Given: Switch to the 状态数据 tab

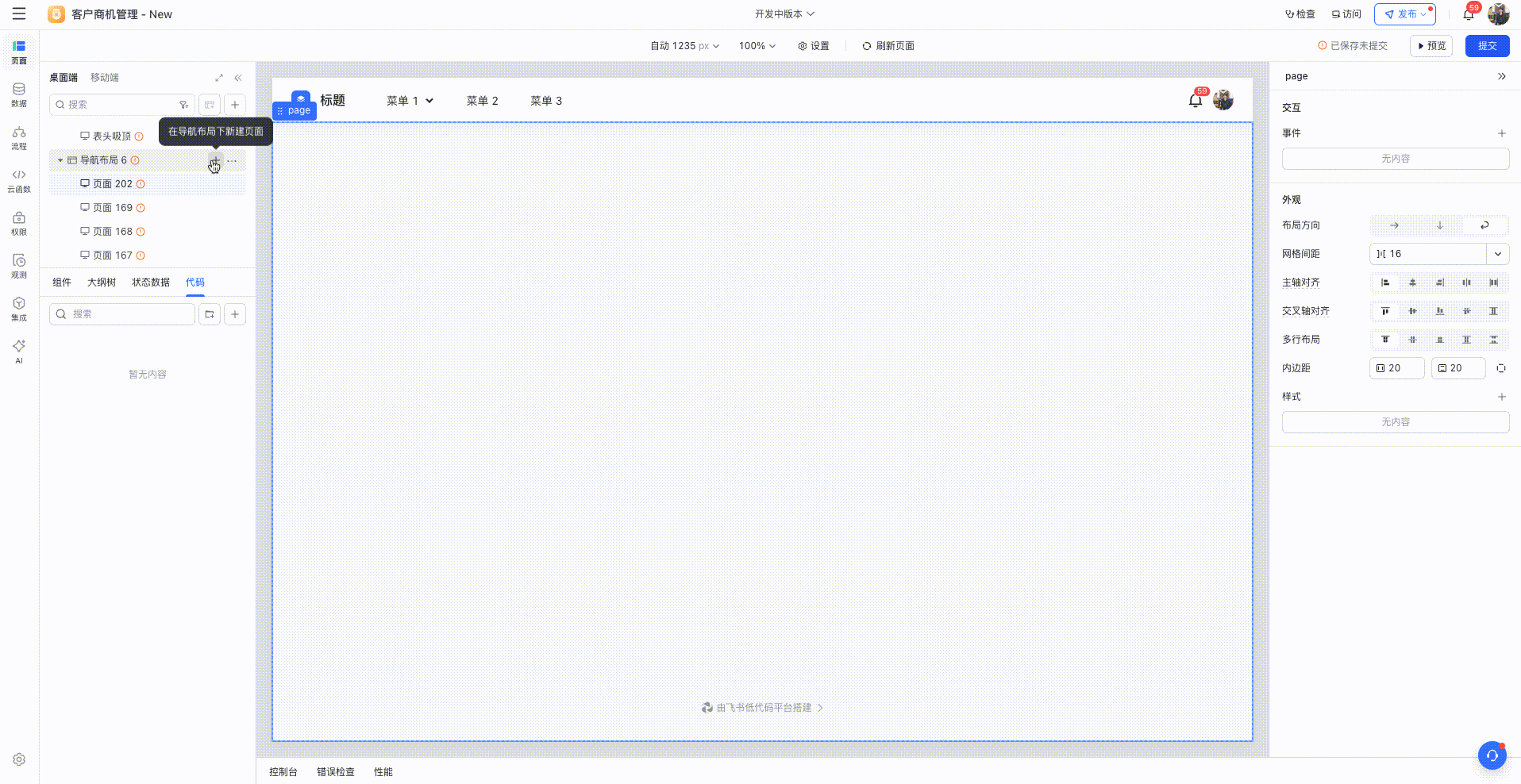Looking at the screenshot, I should point(151,282).
